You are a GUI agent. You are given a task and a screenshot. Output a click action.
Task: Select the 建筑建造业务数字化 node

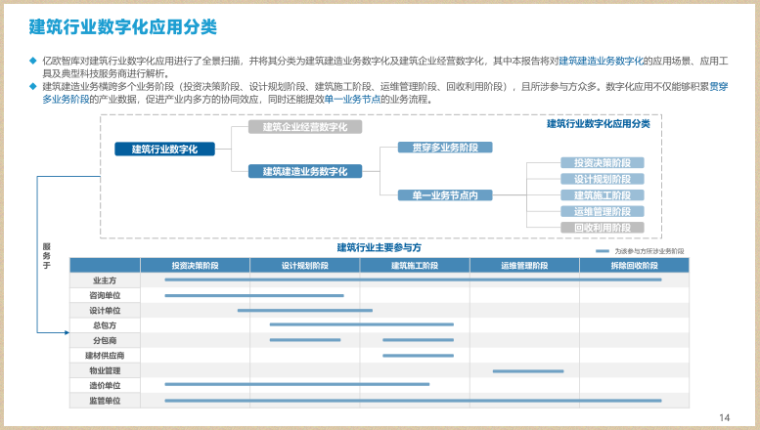coord(304,172)
